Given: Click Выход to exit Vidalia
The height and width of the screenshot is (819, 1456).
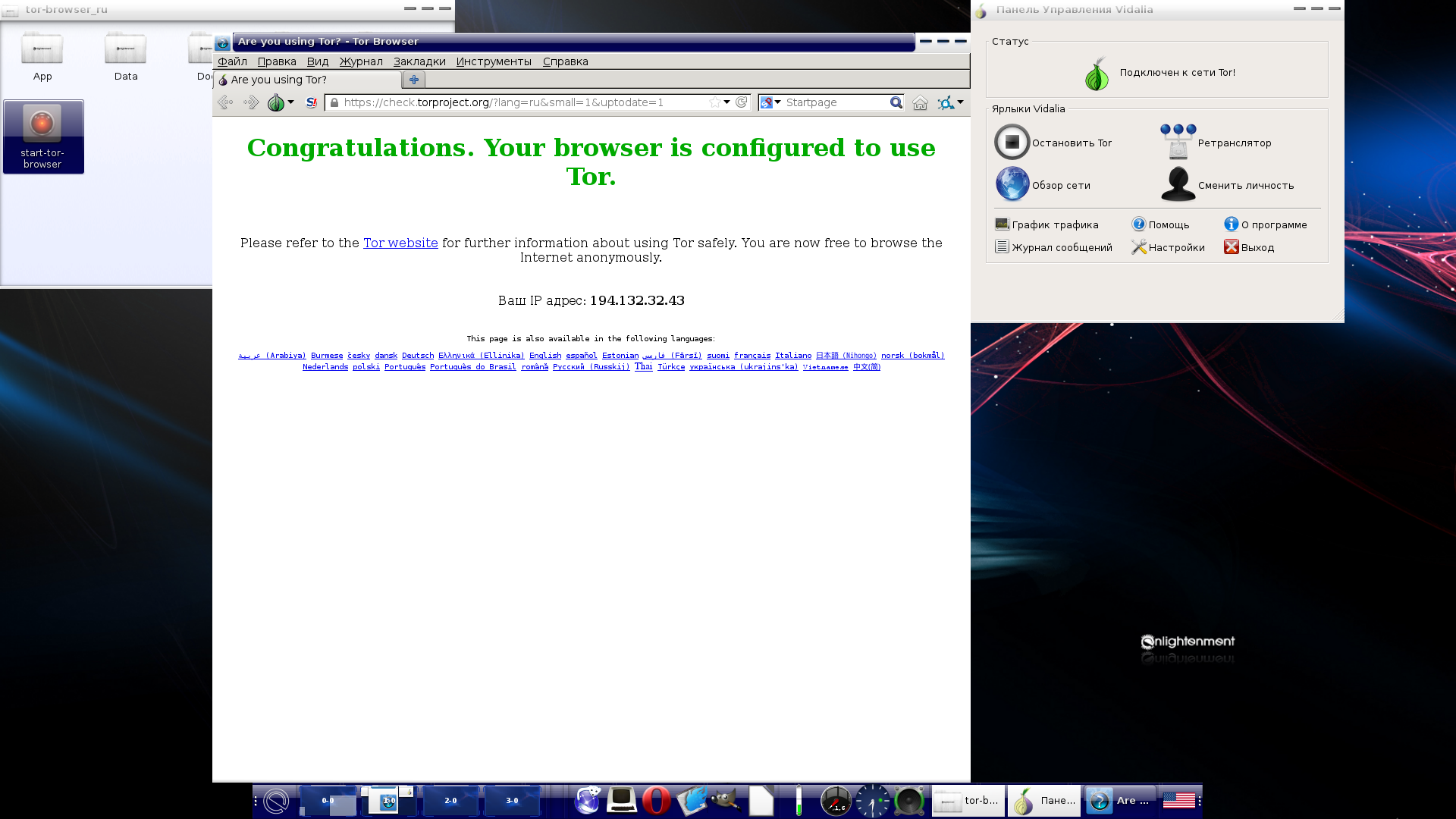Looking at the screenshot, I should point(1249,247).
